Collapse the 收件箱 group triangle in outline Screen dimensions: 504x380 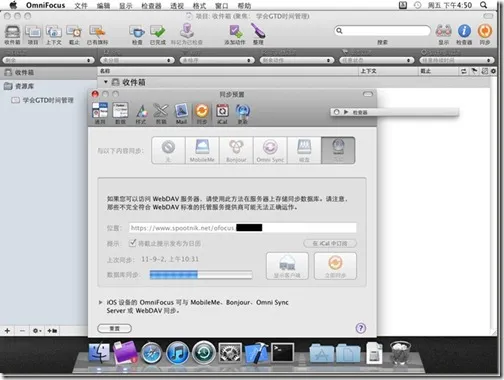(106, 82)
